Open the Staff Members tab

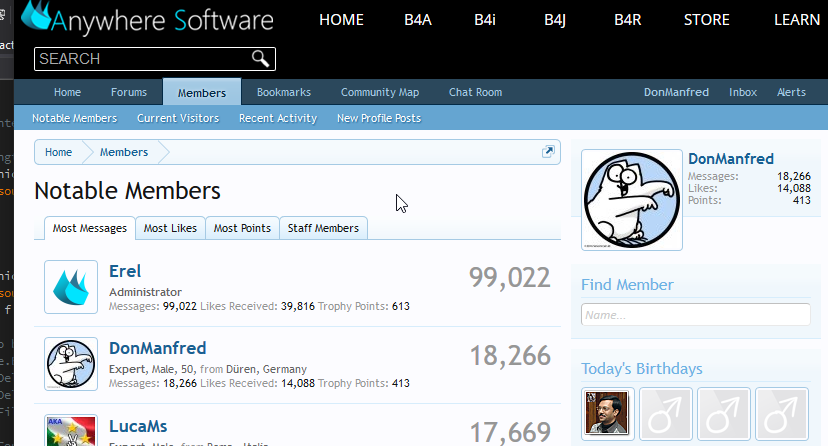(x=323, y=228)
